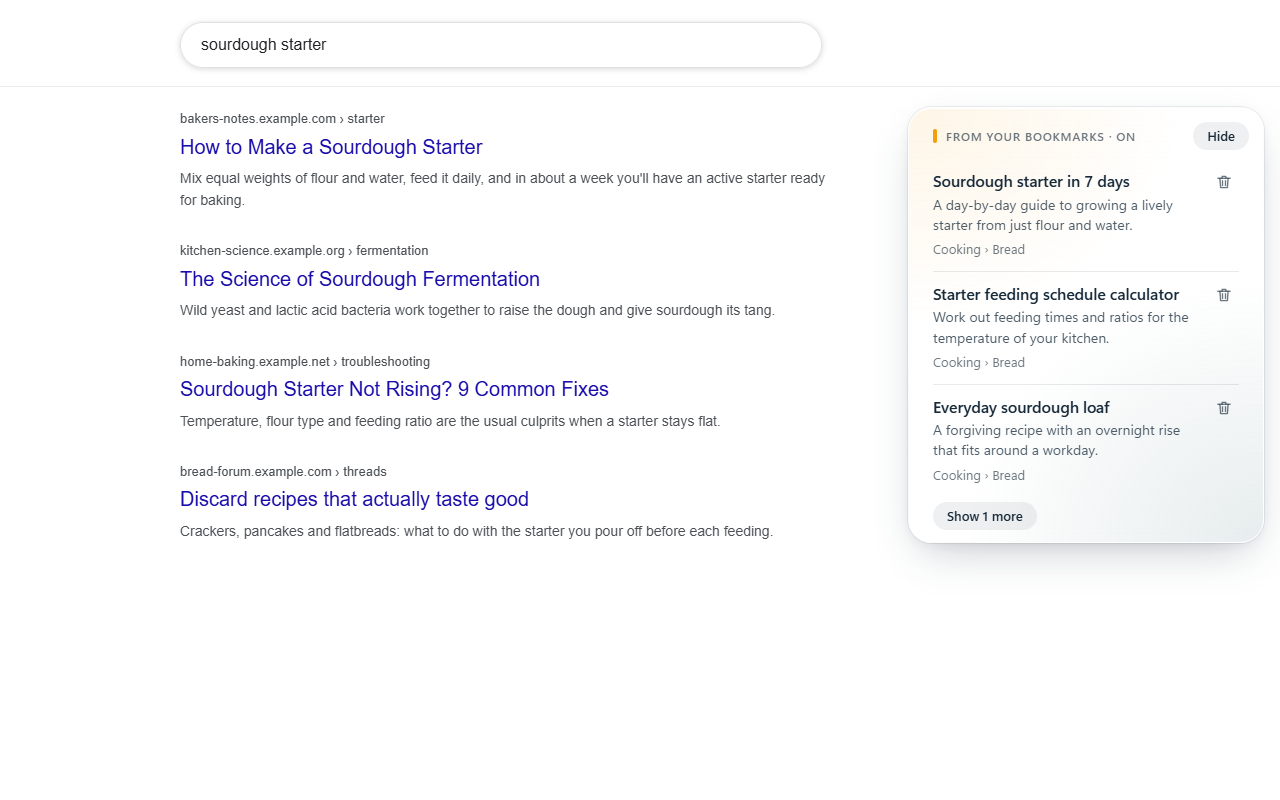Click 'Cooking › Bread' under 'Sourdough starter in 7 days'
The image size is (1280, 800).
click(979, 250)
